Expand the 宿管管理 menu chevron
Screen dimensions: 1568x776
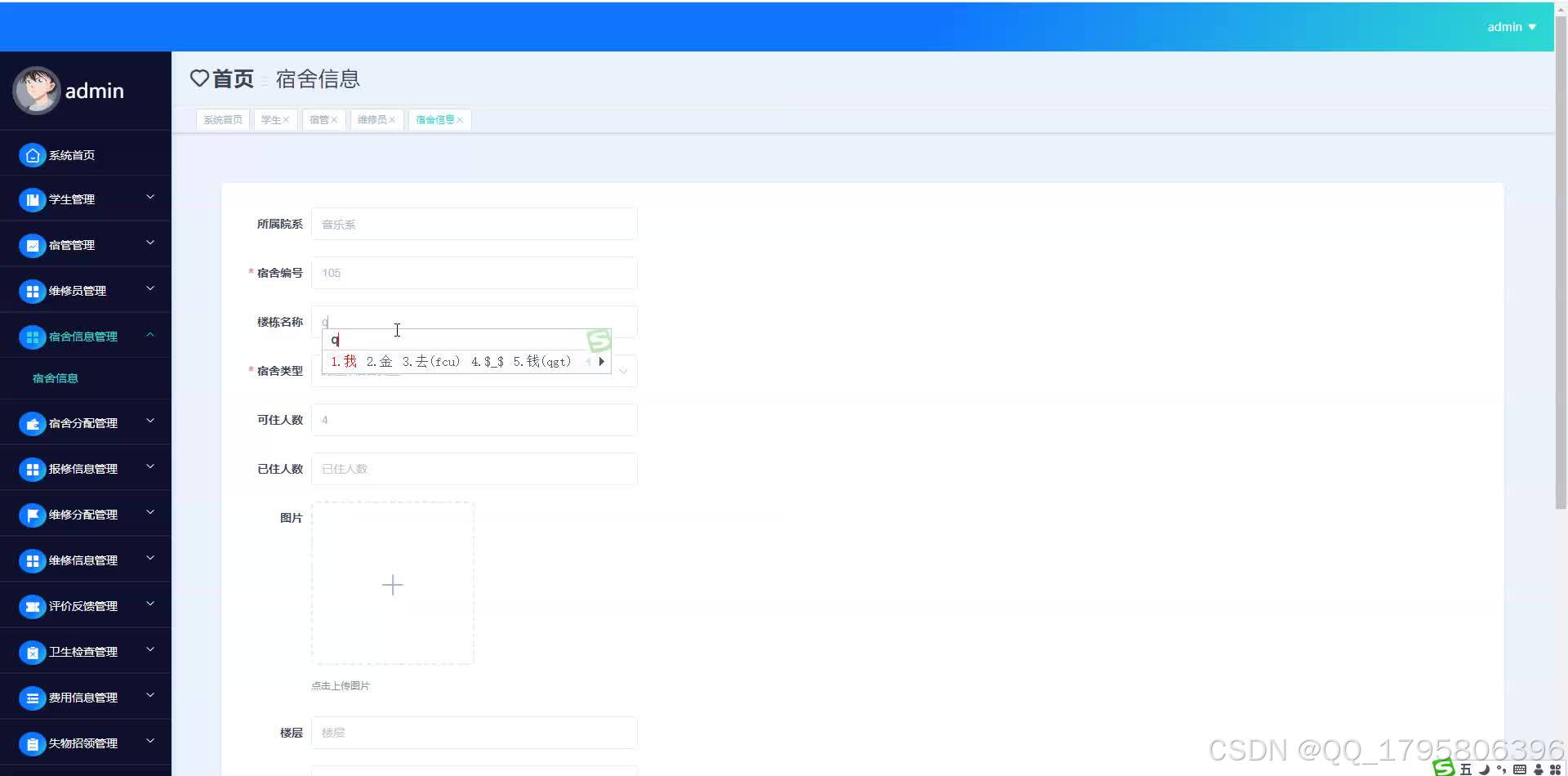[150, 243]
